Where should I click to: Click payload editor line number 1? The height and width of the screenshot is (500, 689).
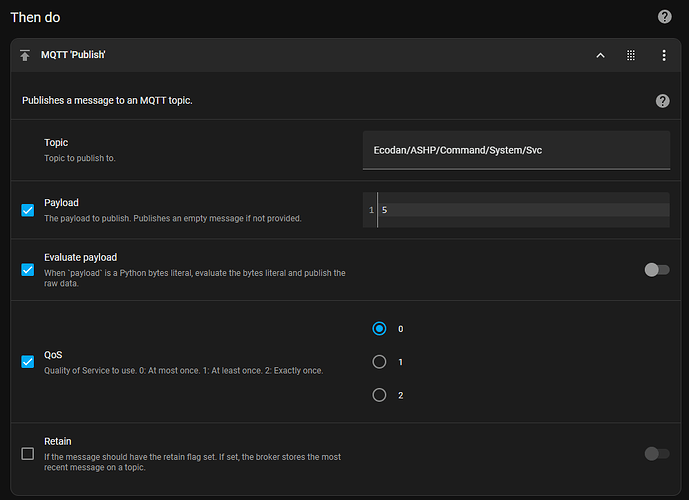pyautogui.click(x=371, y=210)
